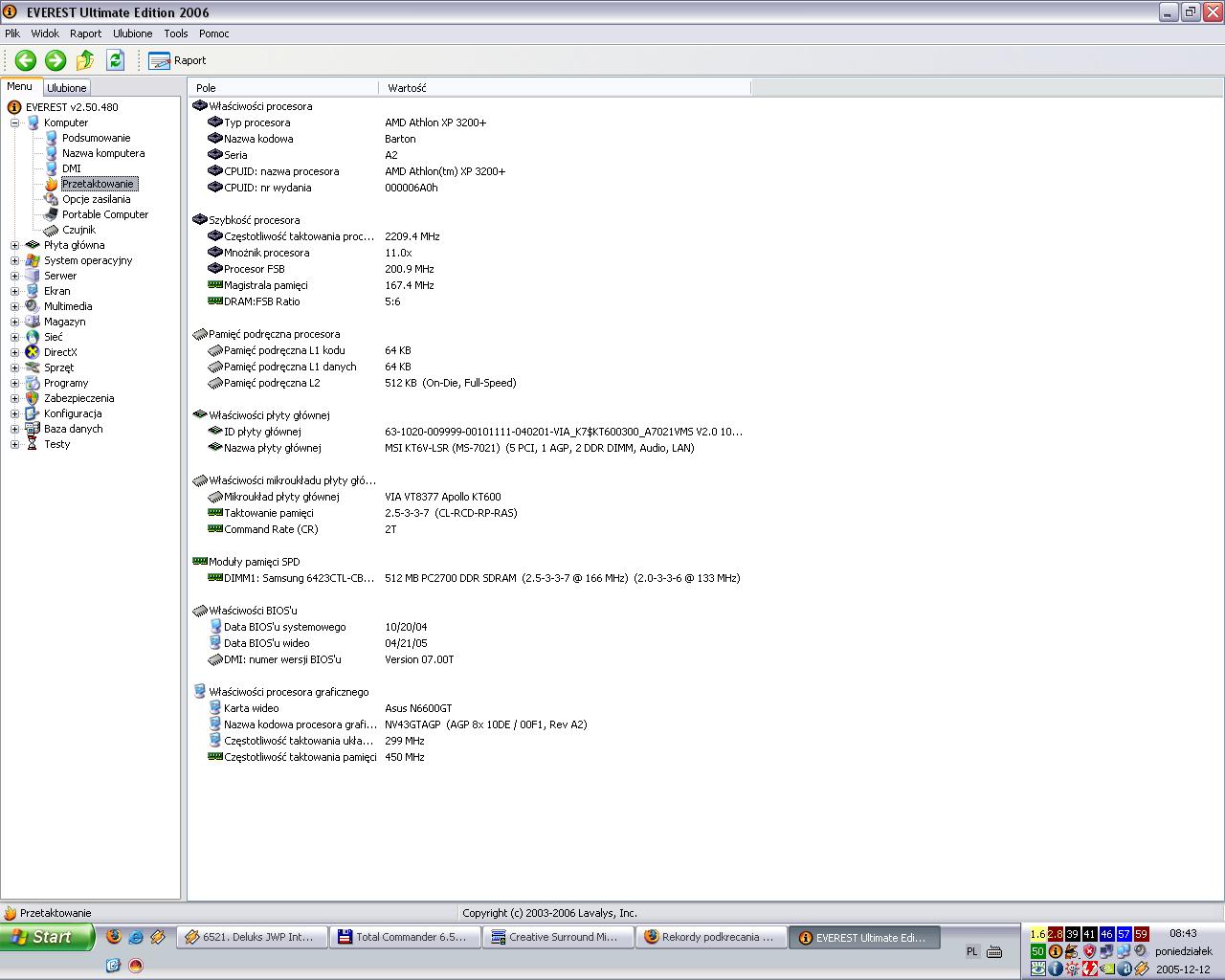Select Podsumowanie in the tree

coord(96,138)
